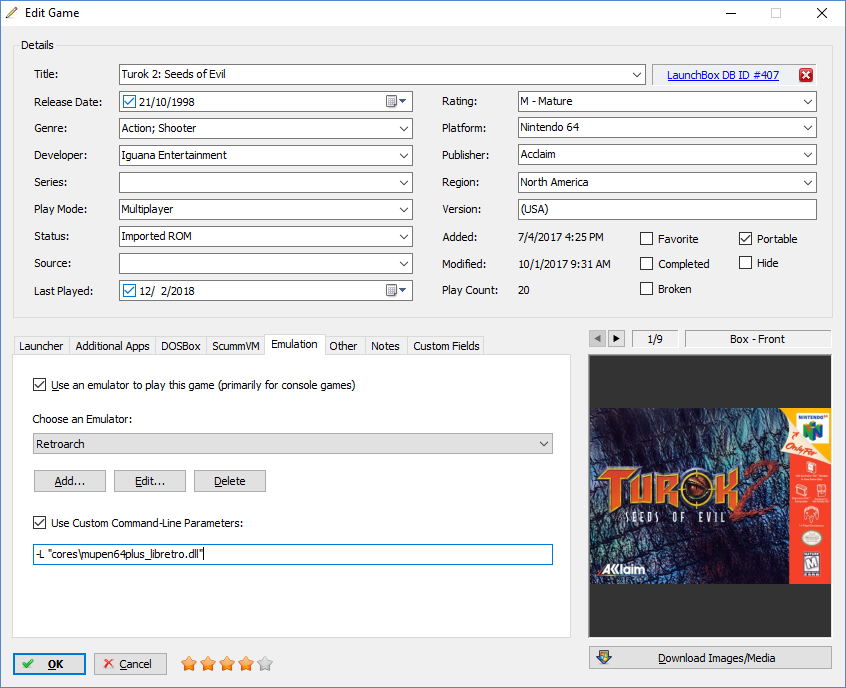846x688 pixels.
Task: Open Last Played calendar picker icon
Action: [396, 290]
